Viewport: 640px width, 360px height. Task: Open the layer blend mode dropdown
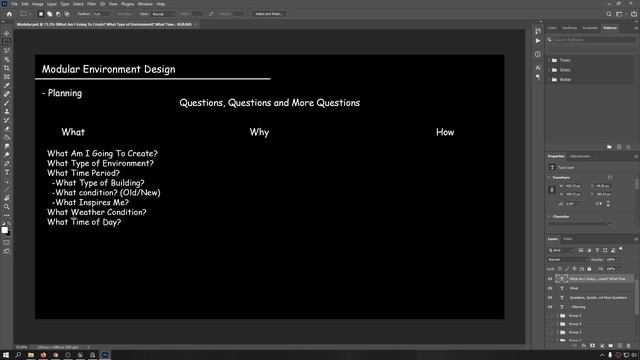567,260
